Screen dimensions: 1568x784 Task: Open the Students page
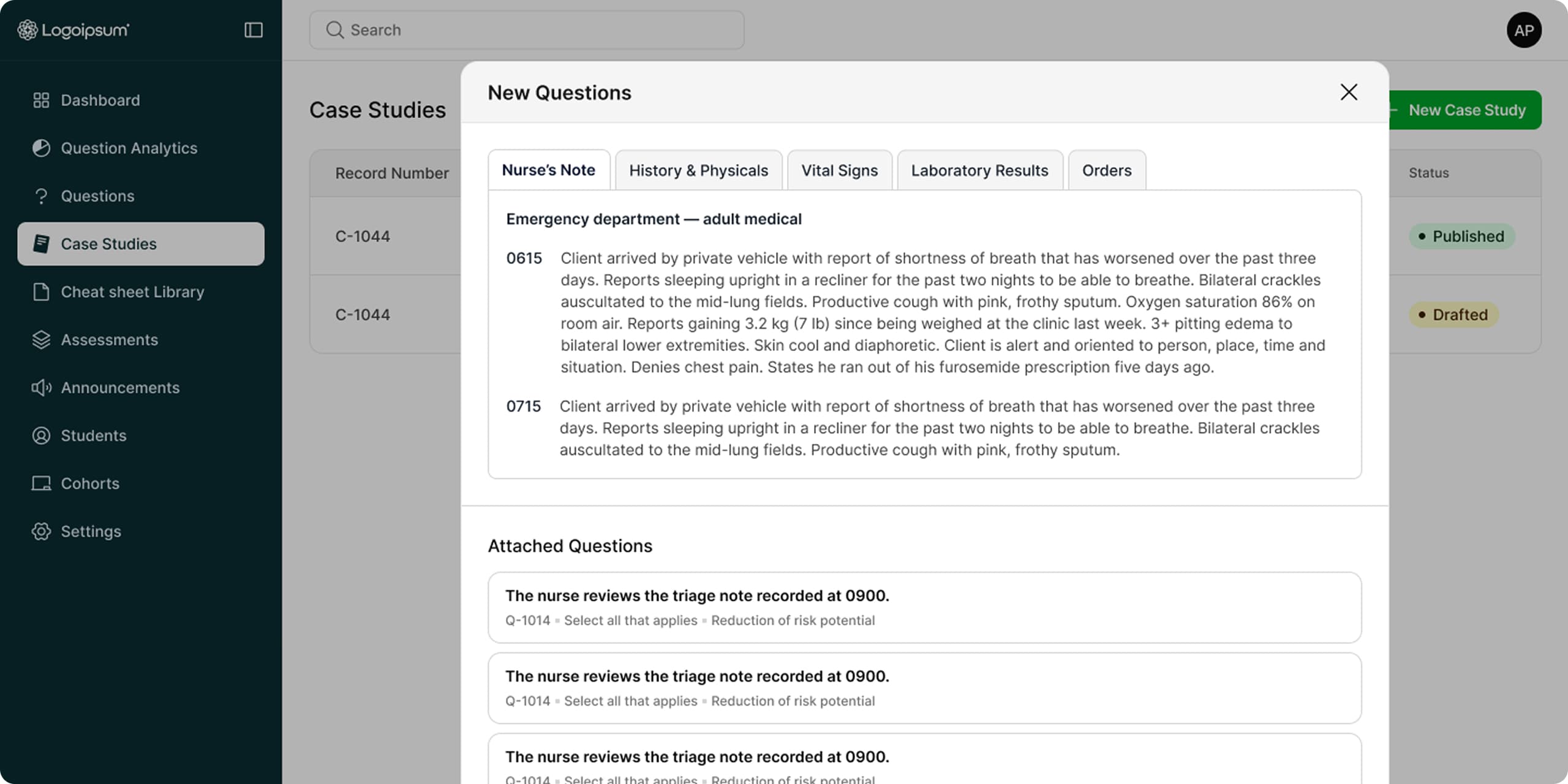point(141,435)
